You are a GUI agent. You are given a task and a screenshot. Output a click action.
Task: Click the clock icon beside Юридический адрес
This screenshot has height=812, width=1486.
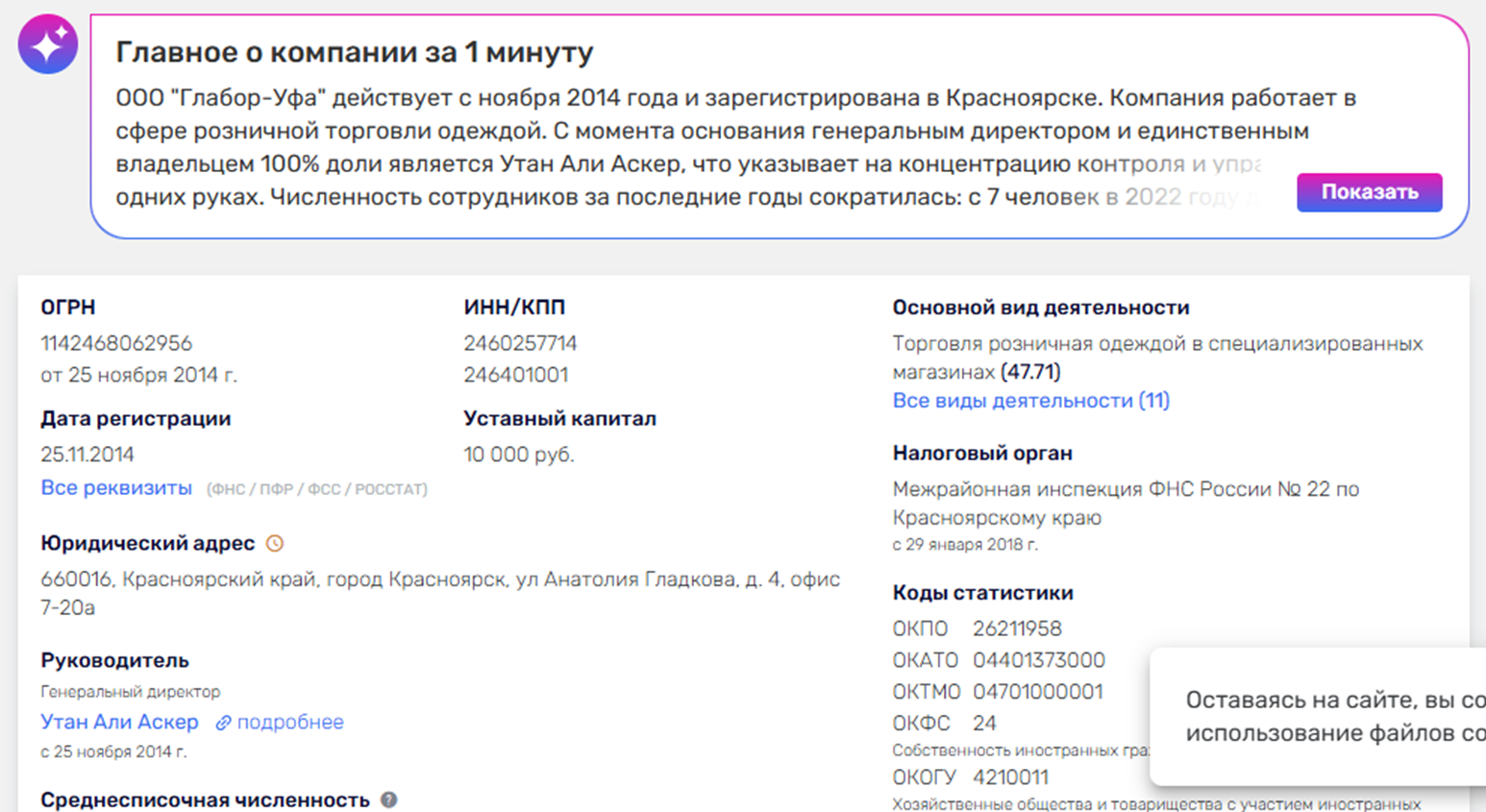tap(275, 544)
